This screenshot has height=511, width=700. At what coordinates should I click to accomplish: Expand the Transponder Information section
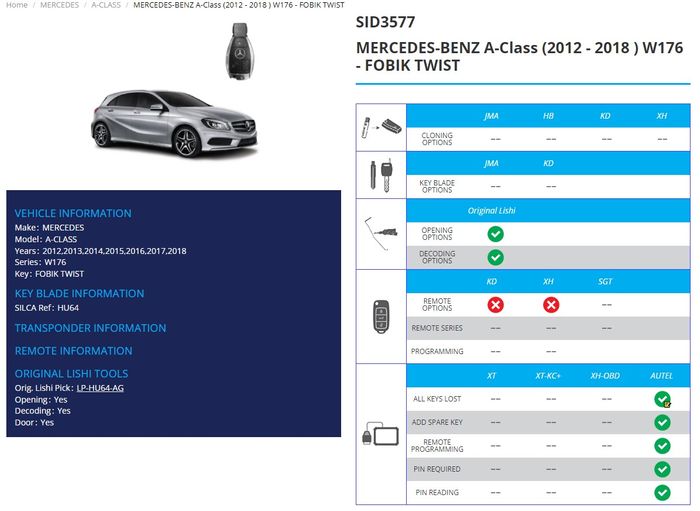coord(90,328)
